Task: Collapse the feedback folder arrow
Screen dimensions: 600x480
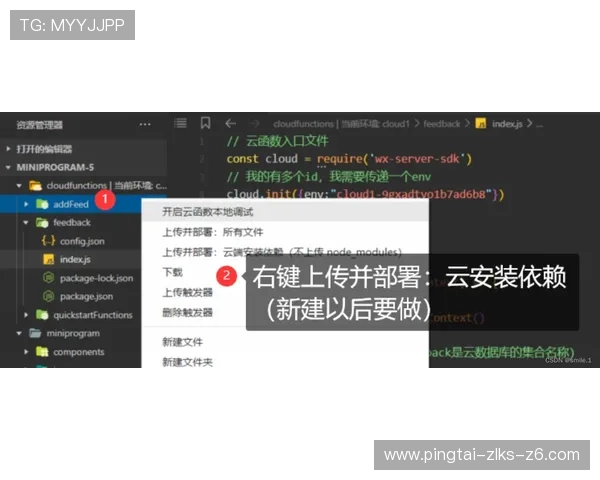Action: pos(26,222)
